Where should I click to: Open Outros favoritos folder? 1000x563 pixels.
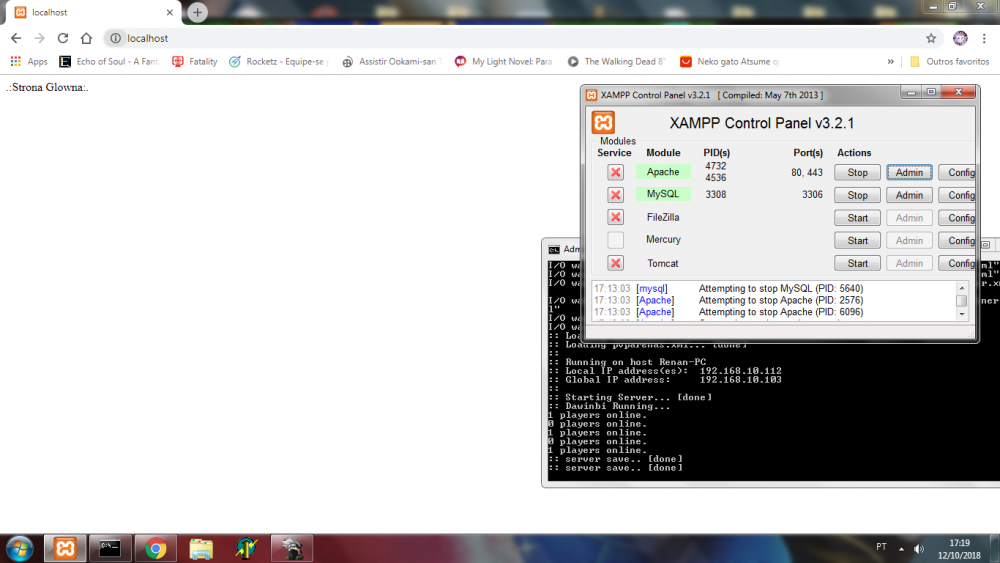[950, 61]
